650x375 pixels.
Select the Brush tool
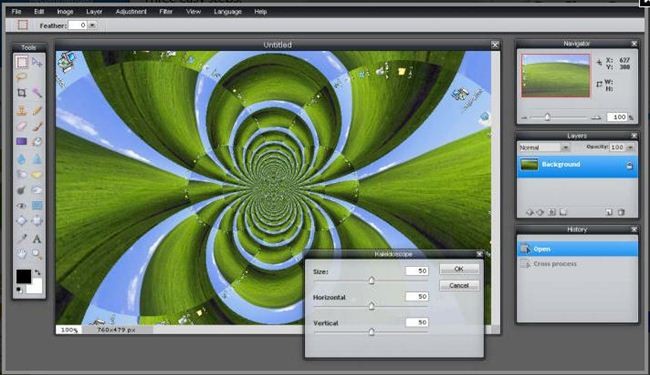[37, 126]
